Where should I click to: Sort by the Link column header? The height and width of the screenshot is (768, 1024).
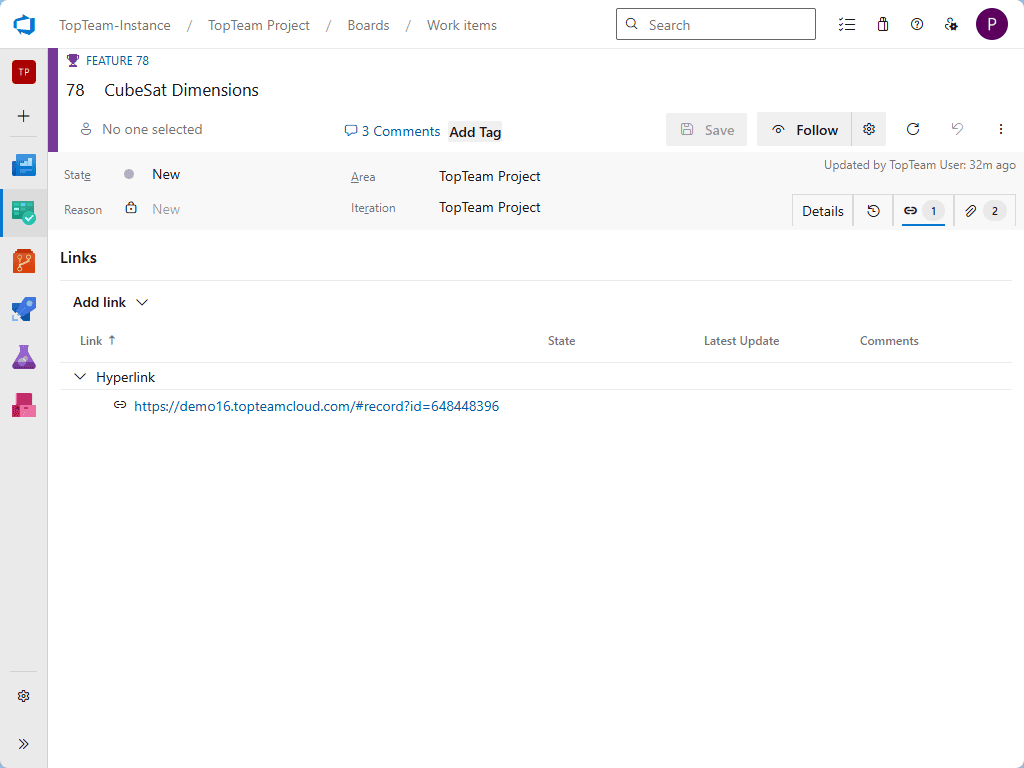pos(91,341)
